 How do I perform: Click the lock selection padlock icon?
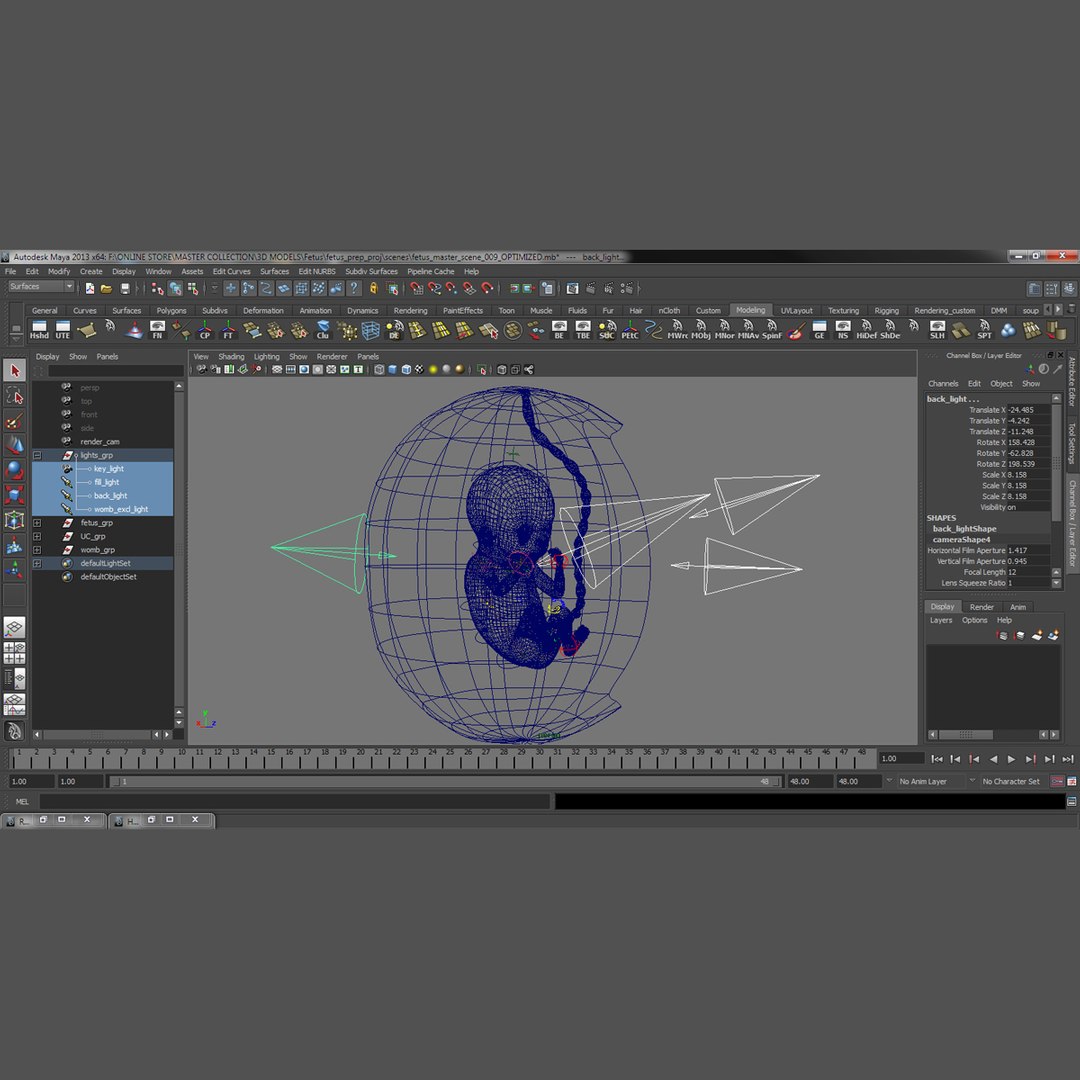click(x=373, y=289)
